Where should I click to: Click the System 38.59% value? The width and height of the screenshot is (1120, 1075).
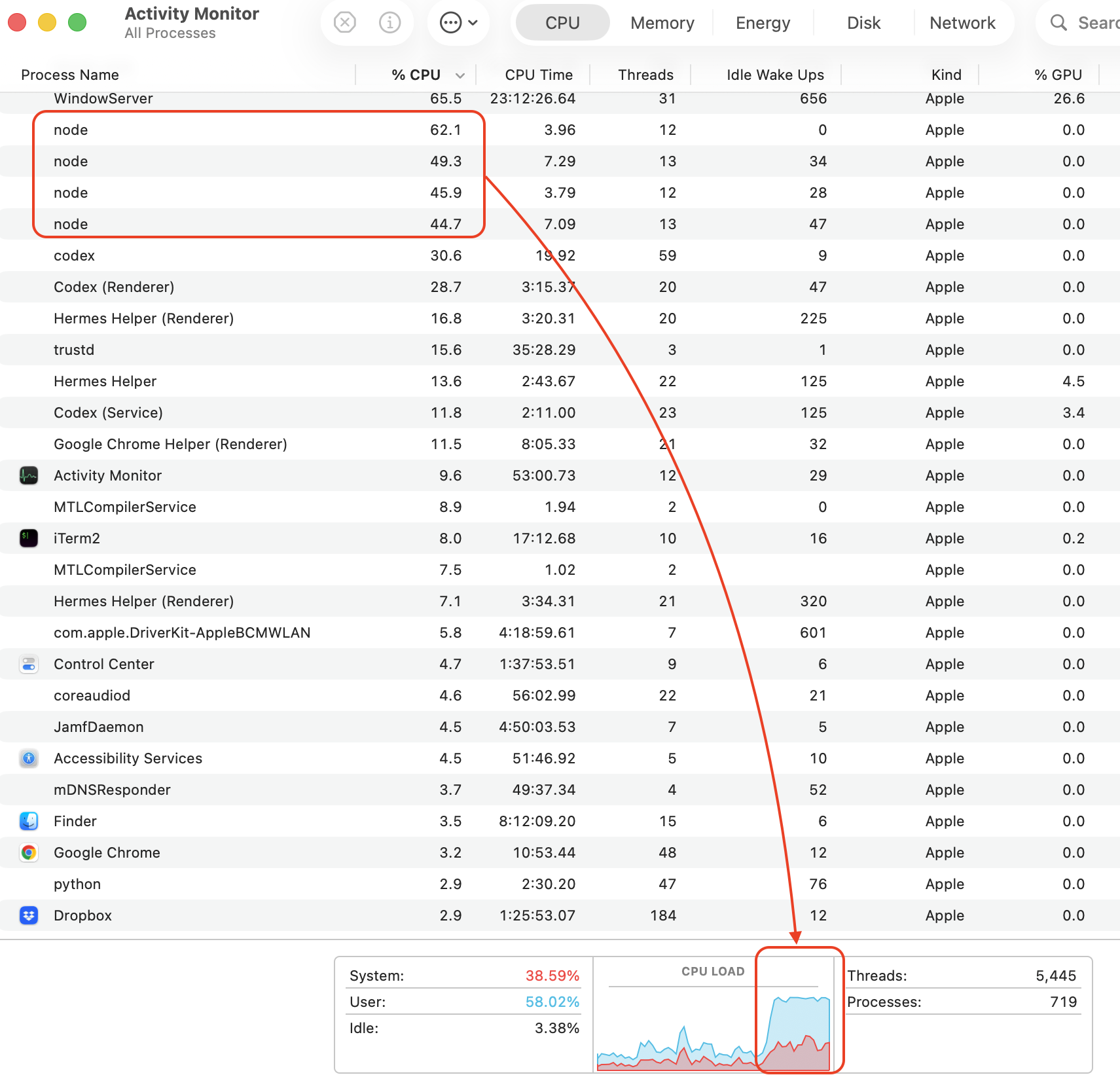(552, 975)
